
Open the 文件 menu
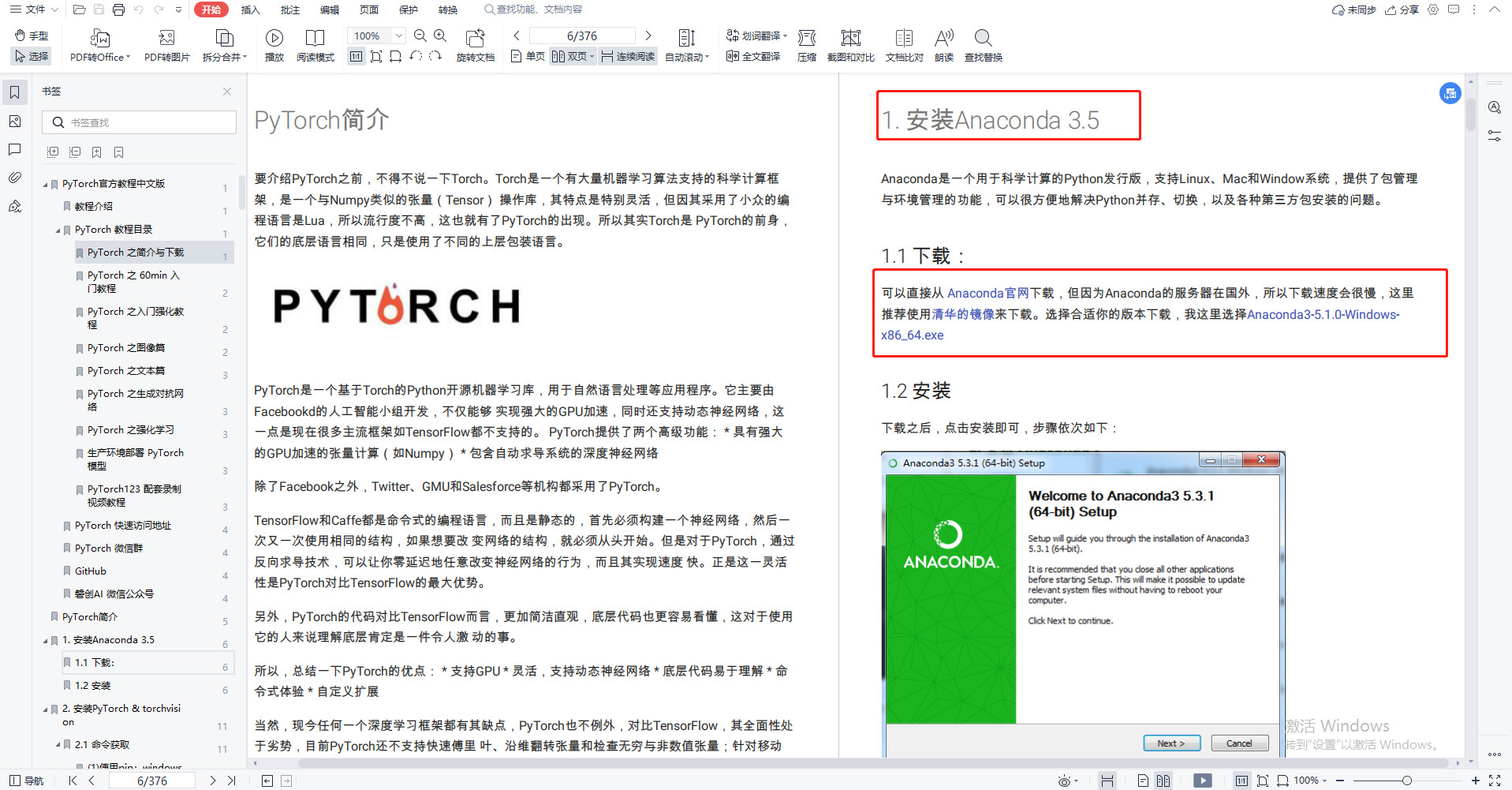coord(36,9)
